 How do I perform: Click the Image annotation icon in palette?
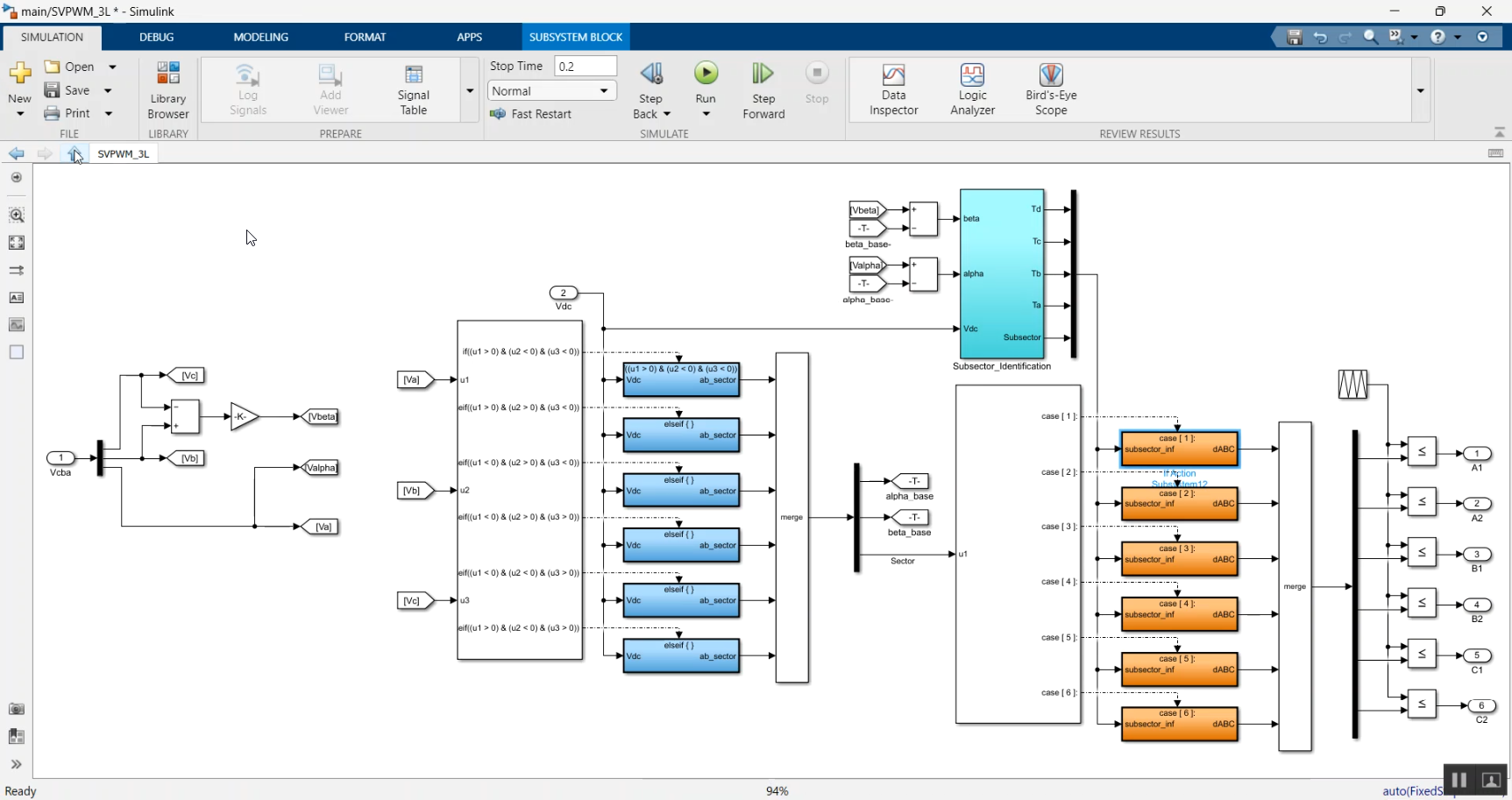16,325
